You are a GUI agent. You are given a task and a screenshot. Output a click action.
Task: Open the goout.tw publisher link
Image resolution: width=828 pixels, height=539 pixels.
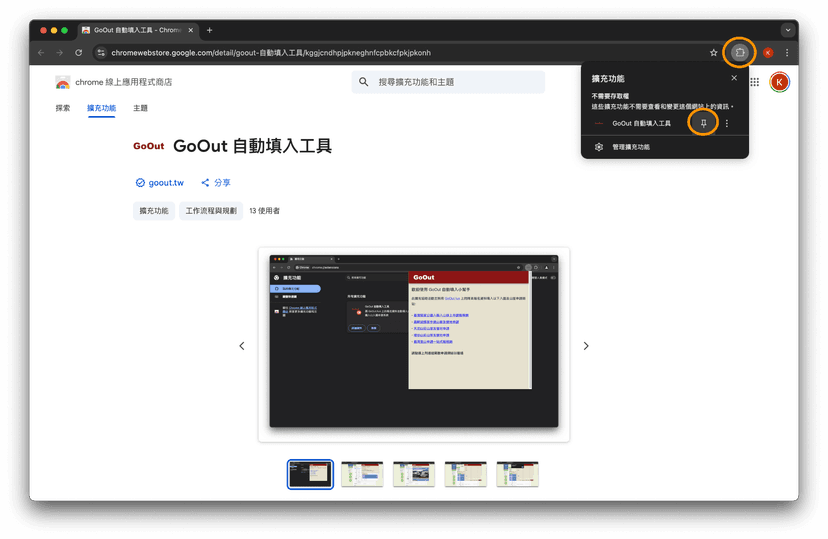click(160, 183)
